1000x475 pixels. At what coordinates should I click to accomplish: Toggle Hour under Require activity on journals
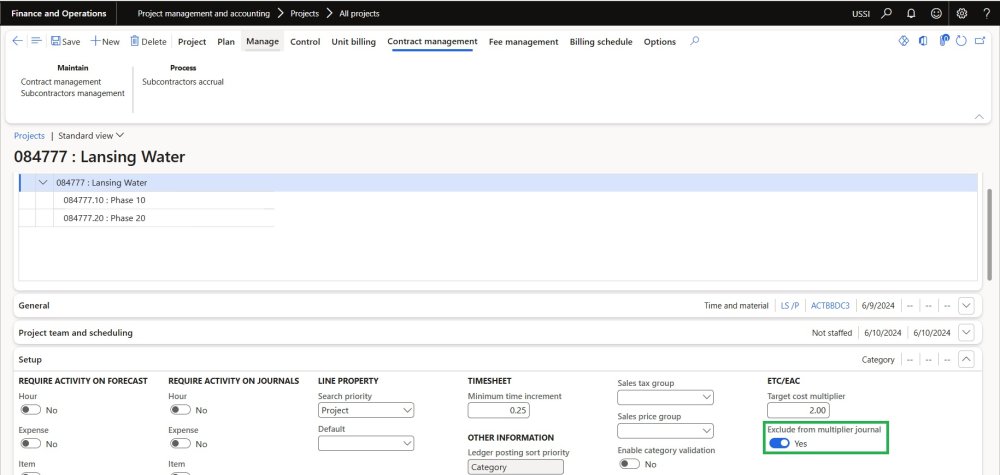pos(180,410)
